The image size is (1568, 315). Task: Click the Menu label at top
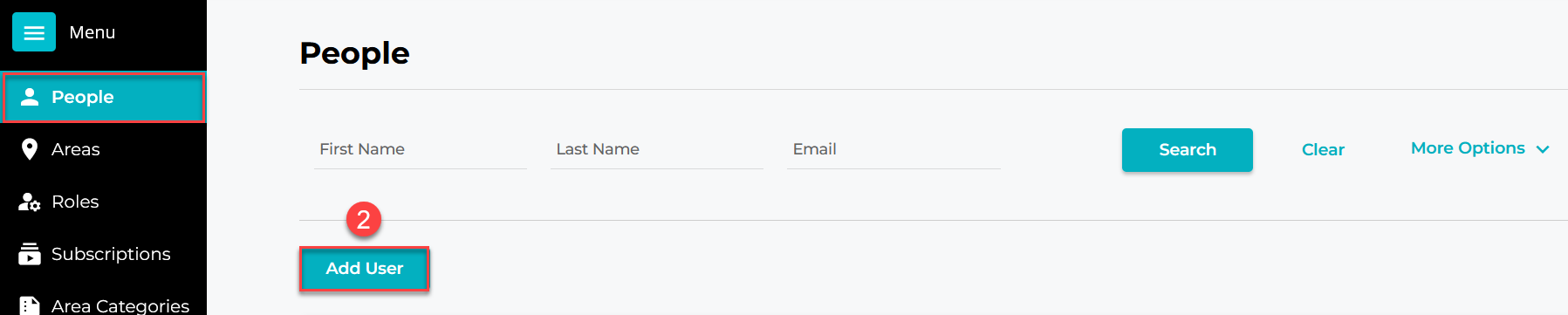92,32
